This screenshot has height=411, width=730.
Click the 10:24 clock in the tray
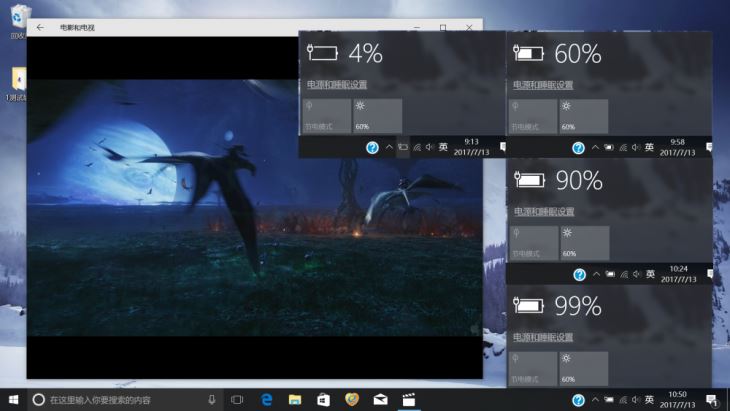tap(678, 274)
